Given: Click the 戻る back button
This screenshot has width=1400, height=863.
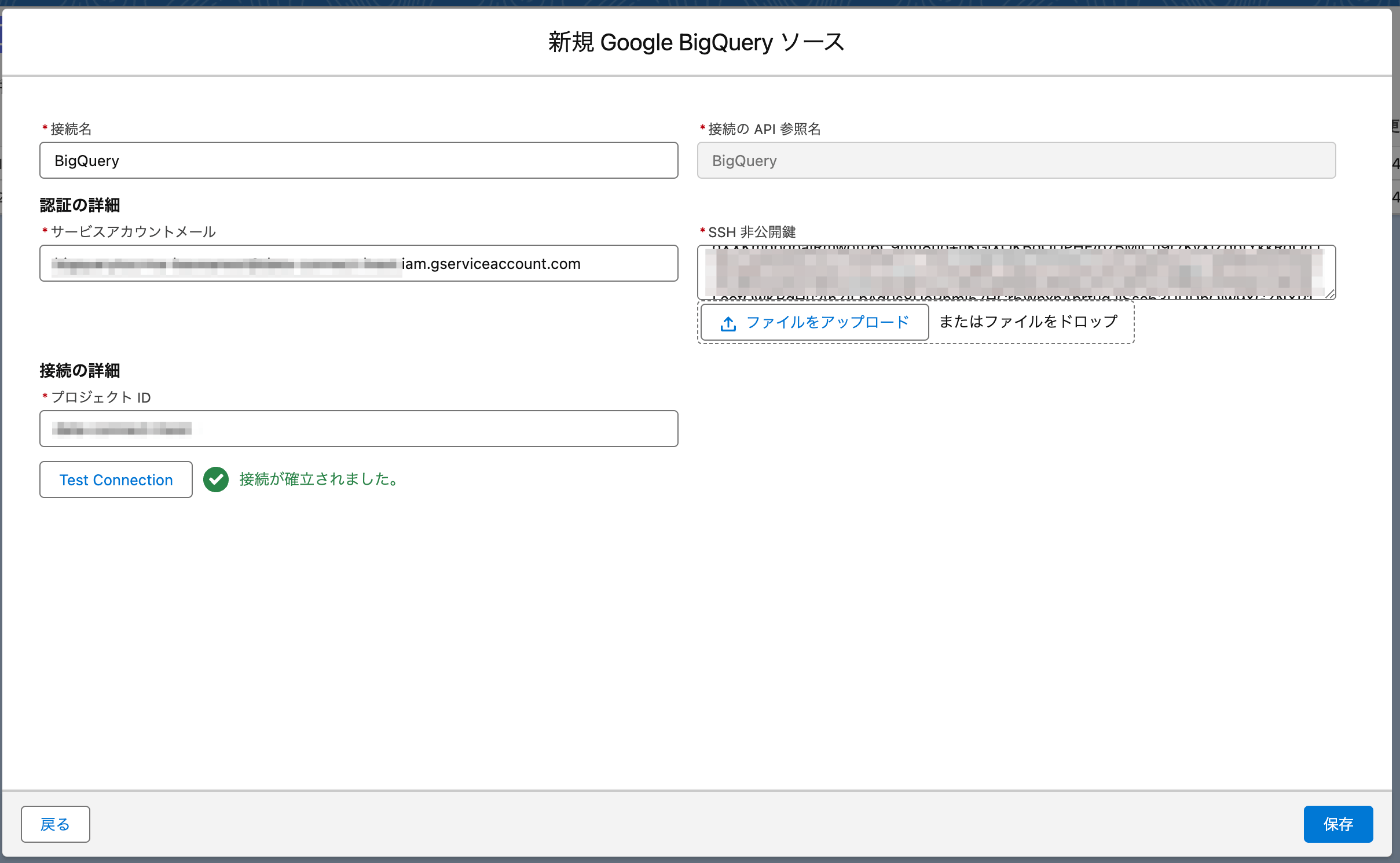Looking at the screenshot, I should (x=55, y=824).
